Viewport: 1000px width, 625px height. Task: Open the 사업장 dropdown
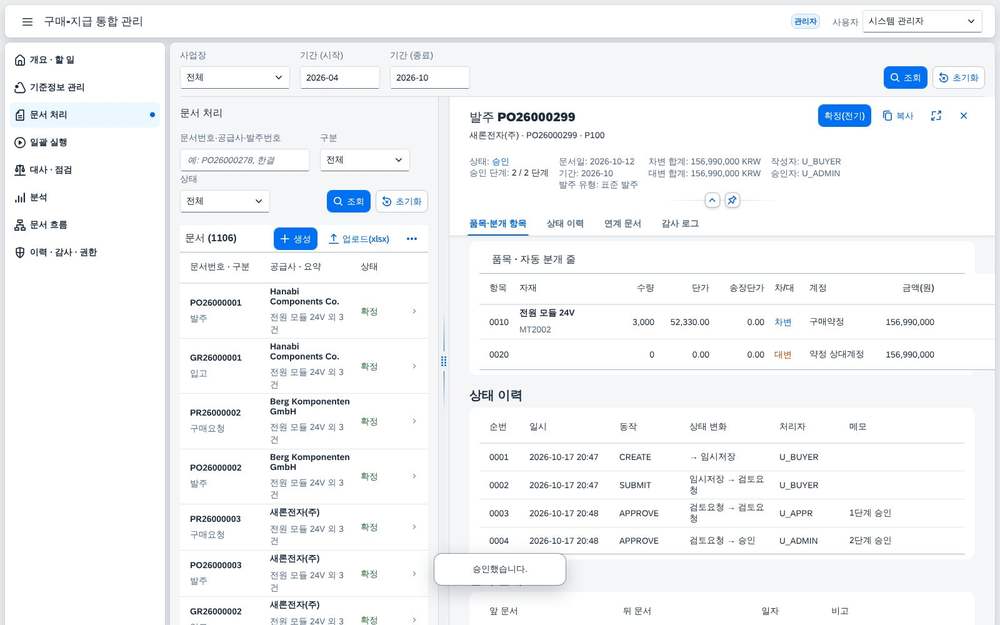[235, 78]
